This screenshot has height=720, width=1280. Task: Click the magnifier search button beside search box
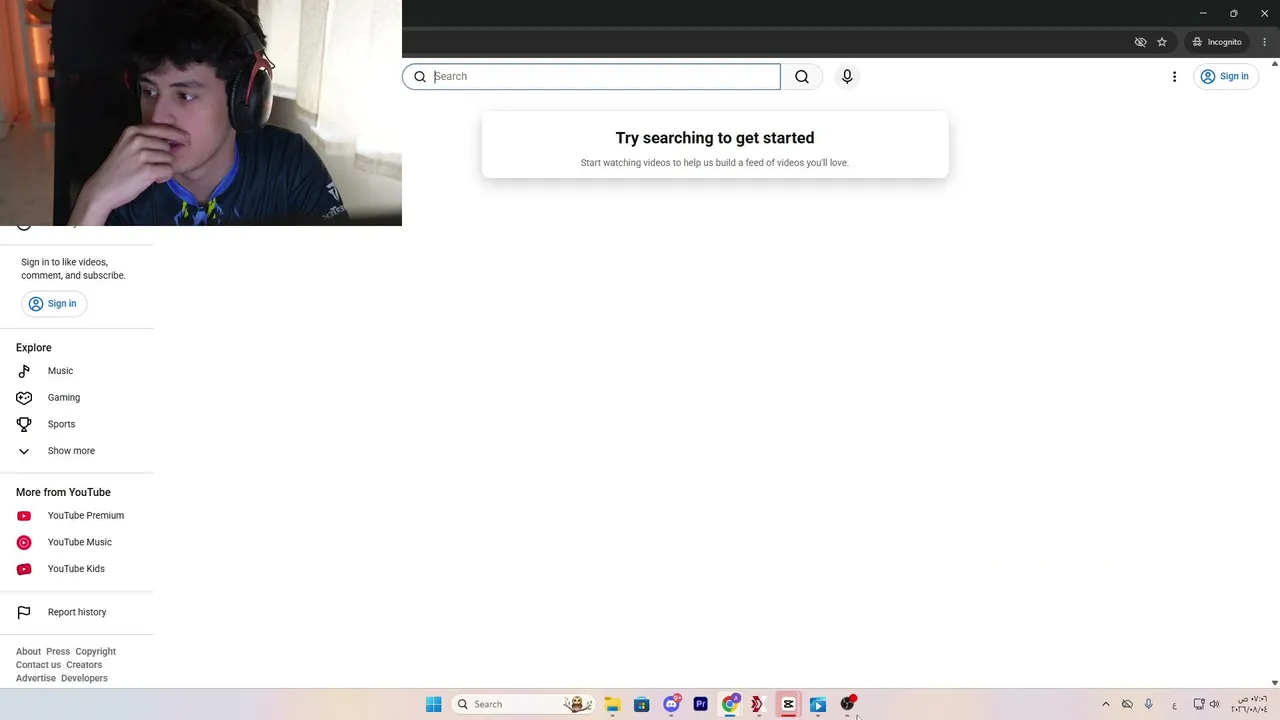802,76
